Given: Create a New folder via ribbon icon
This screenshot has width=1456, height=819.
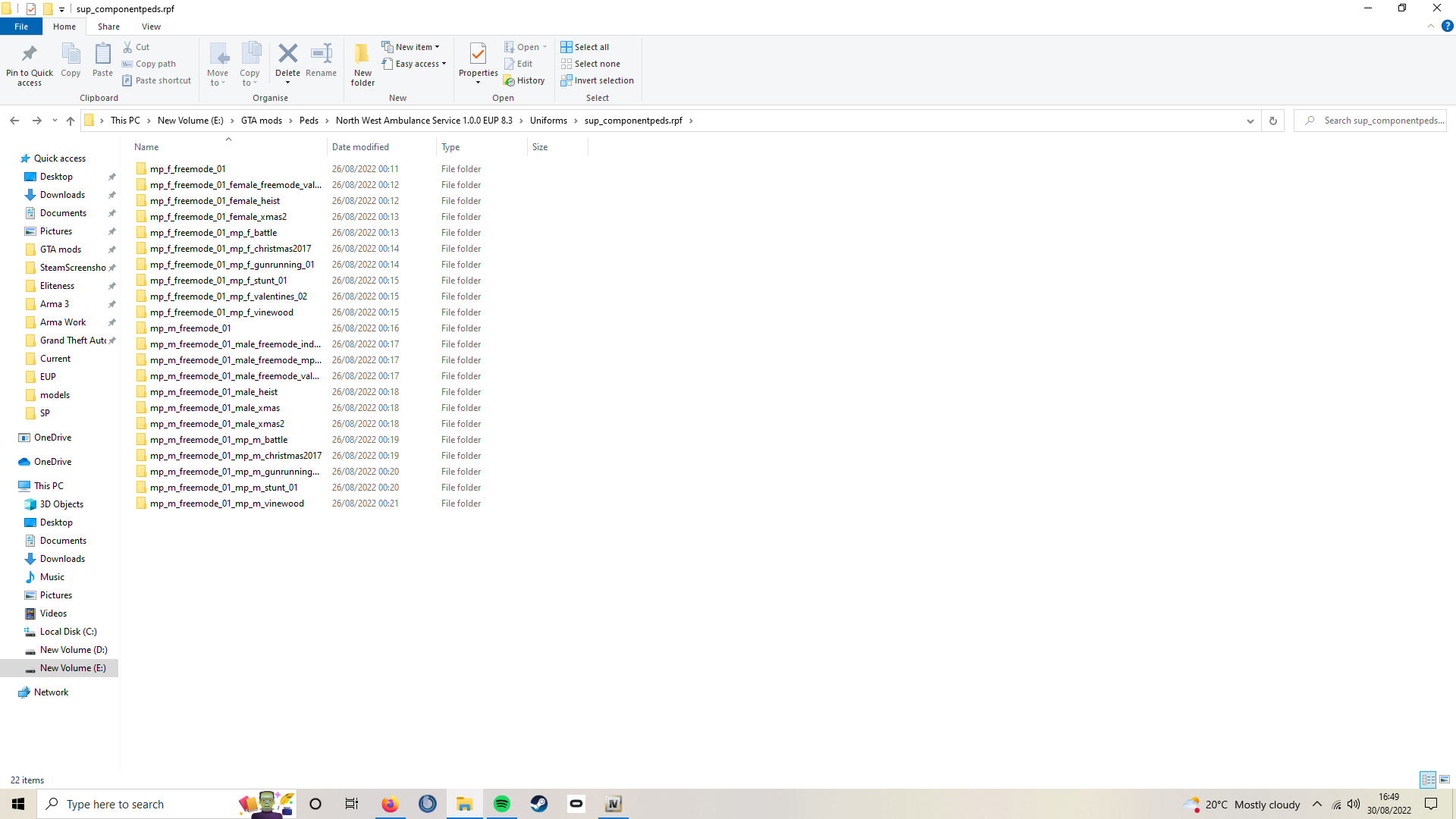Looking at the screenshot, I should [362, 55].
